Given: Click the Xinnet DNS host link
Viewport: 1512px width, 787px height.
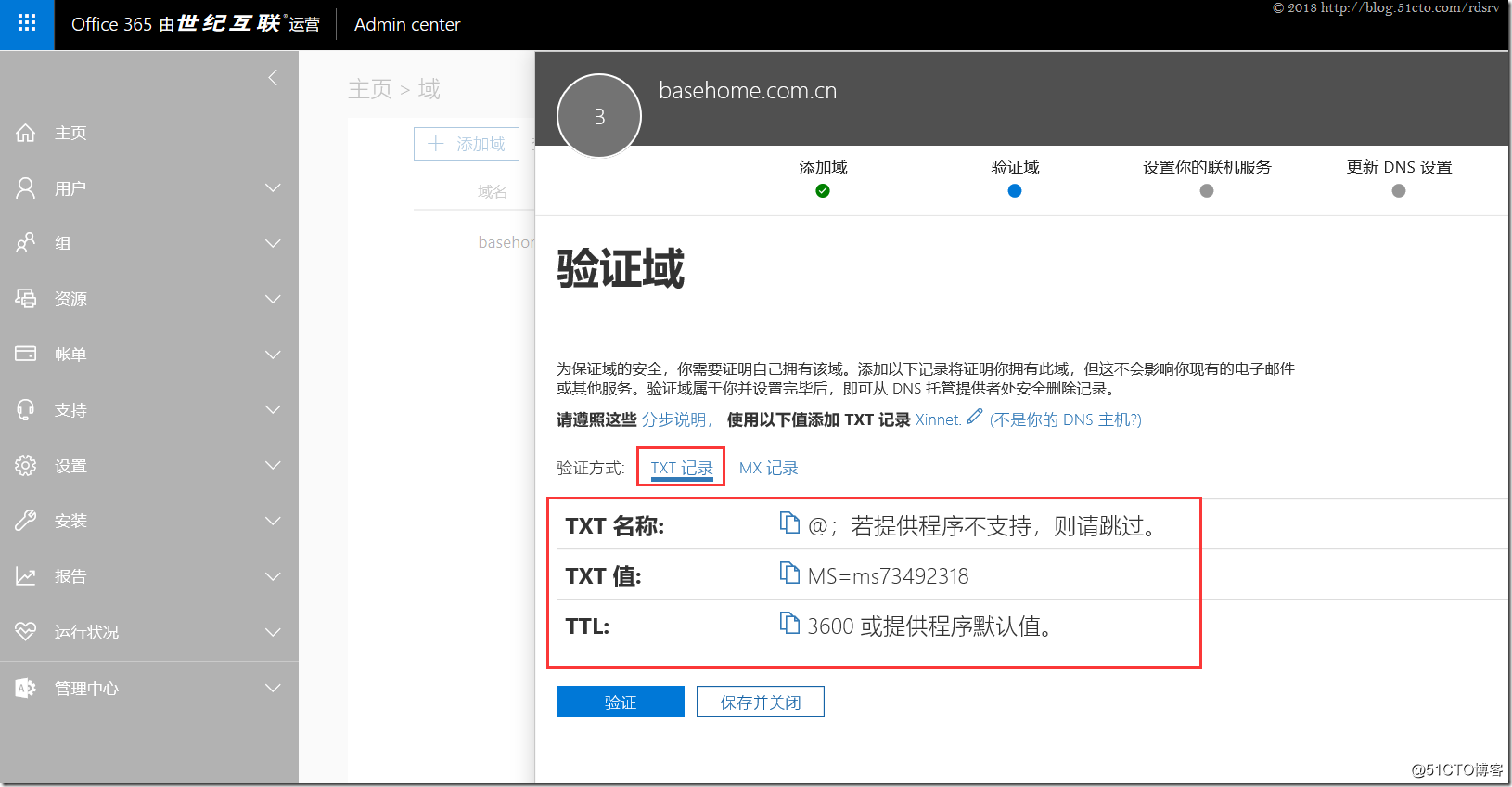Looking at the screenshot, I should [x=937, y=419].
